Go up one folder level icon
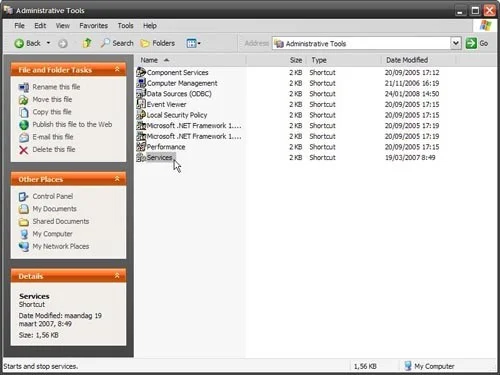Viewport: 500px width, 375px height. coord(87,43)
